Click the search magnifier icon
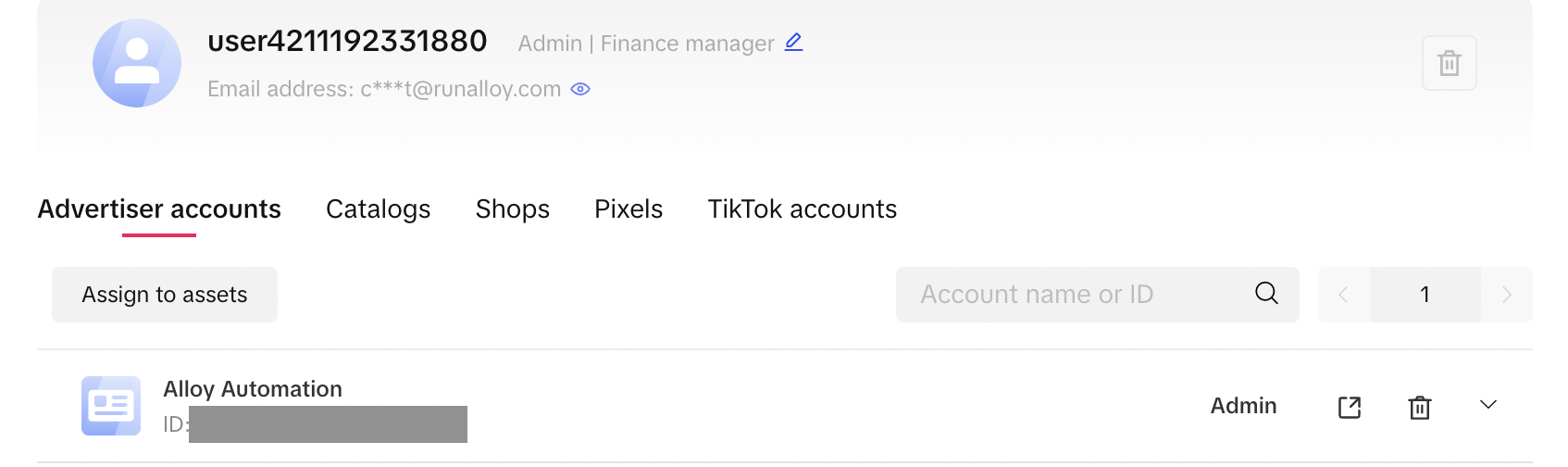 coord(1266,294)
